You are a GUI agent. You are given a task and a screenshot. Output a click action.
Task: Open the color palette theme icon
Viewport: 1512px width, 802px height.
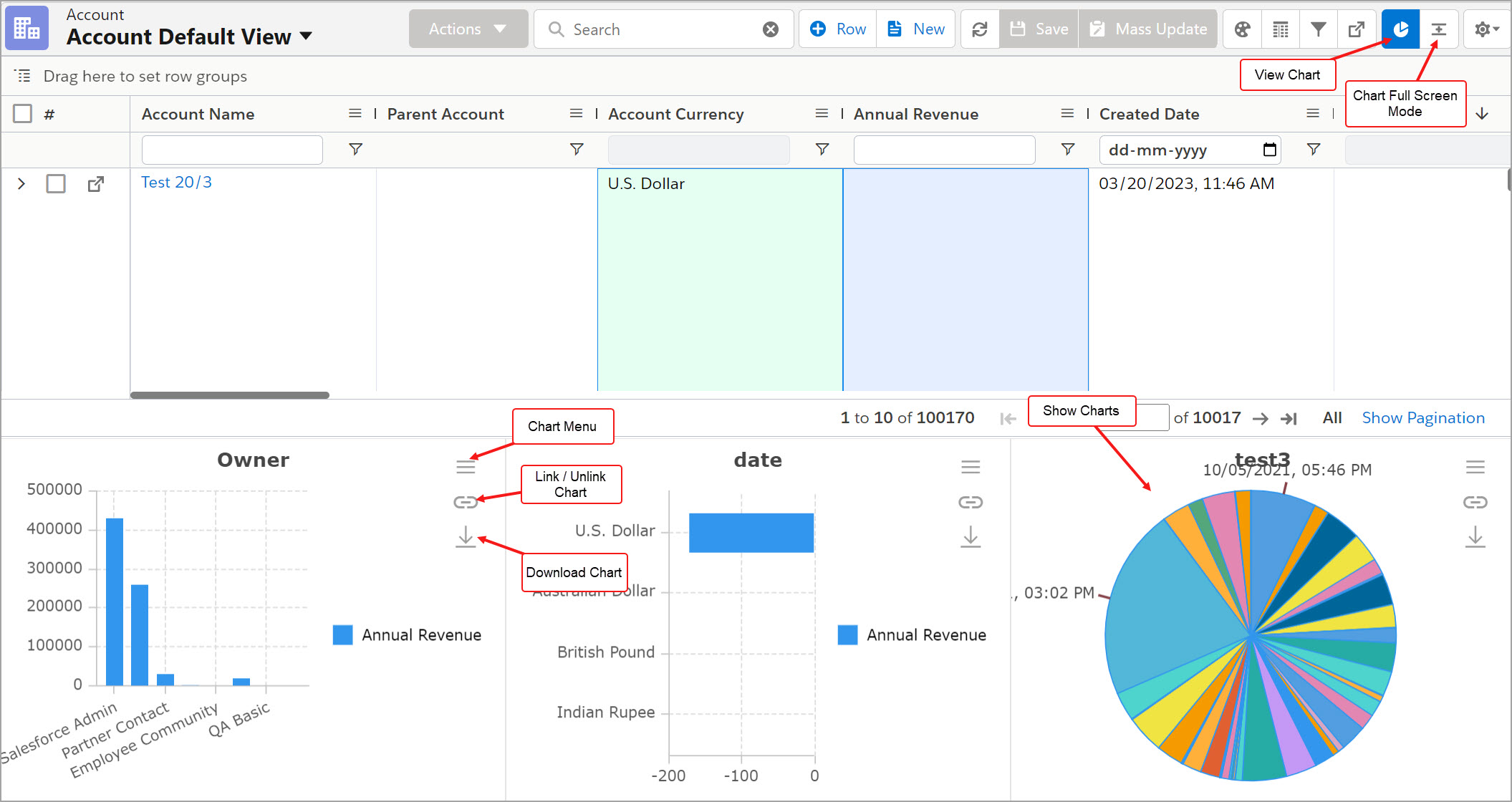(1243, 29)
